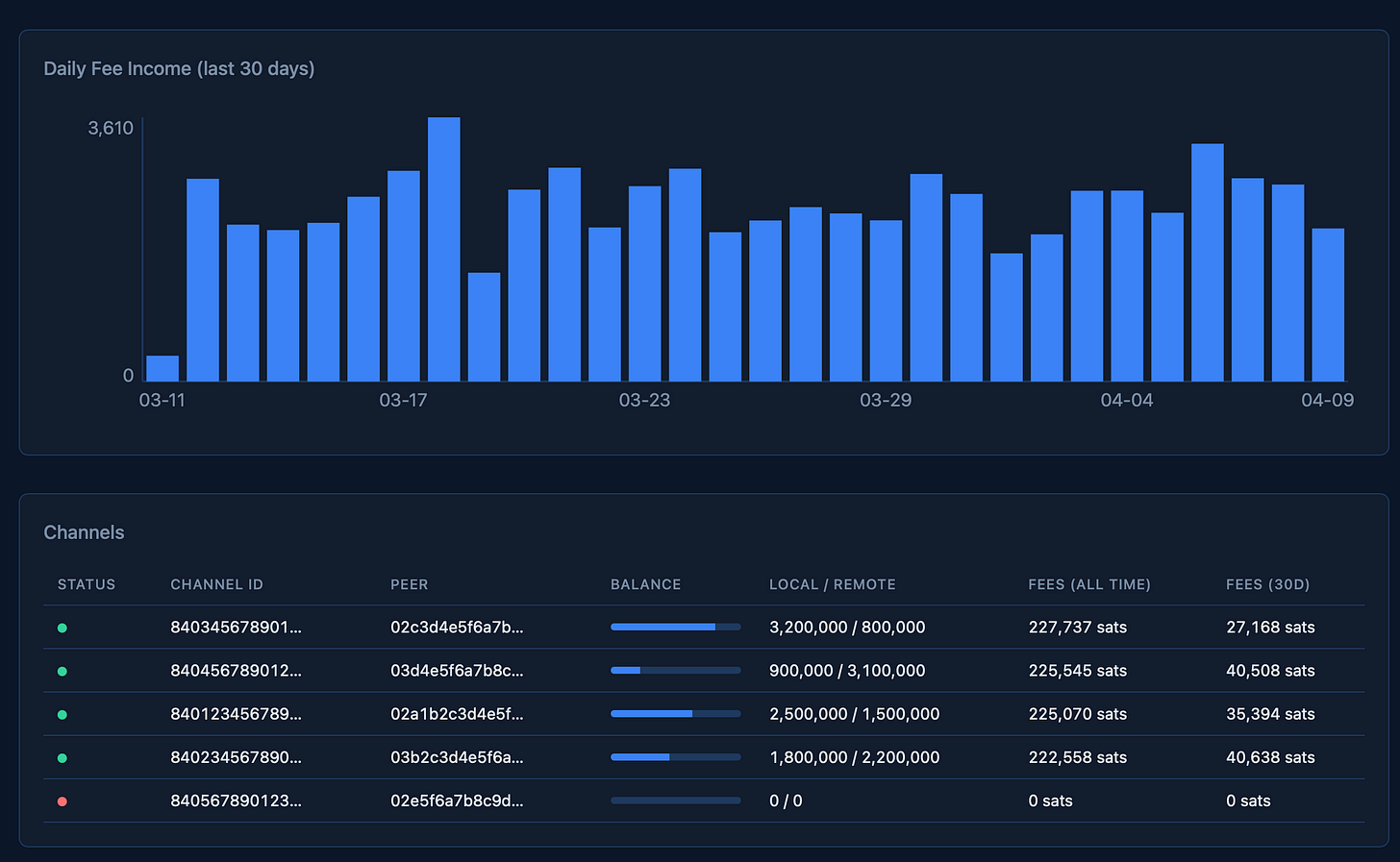Click the balance bar for channel 840234567890
This screenshot has height=862, width=1400.
(676, 757)
